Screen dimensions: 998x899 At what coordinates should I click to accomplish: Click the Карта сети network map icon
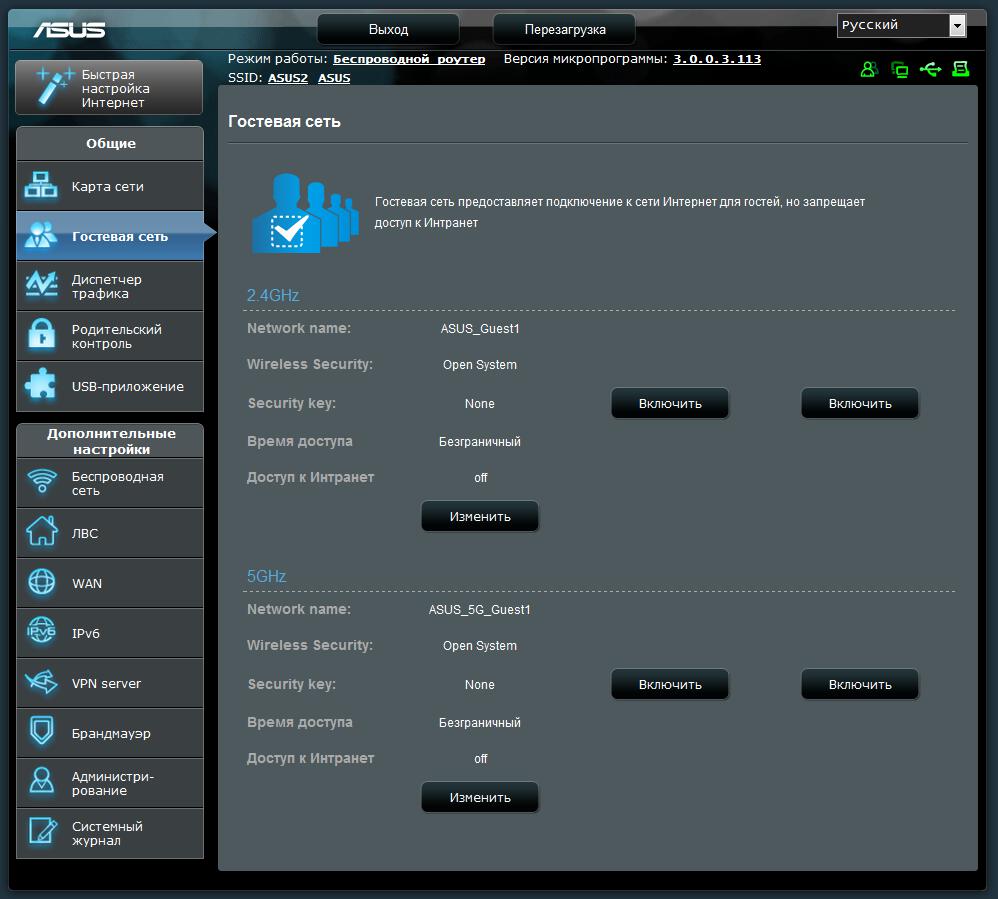pyautogui.click(x=41, y=185)
